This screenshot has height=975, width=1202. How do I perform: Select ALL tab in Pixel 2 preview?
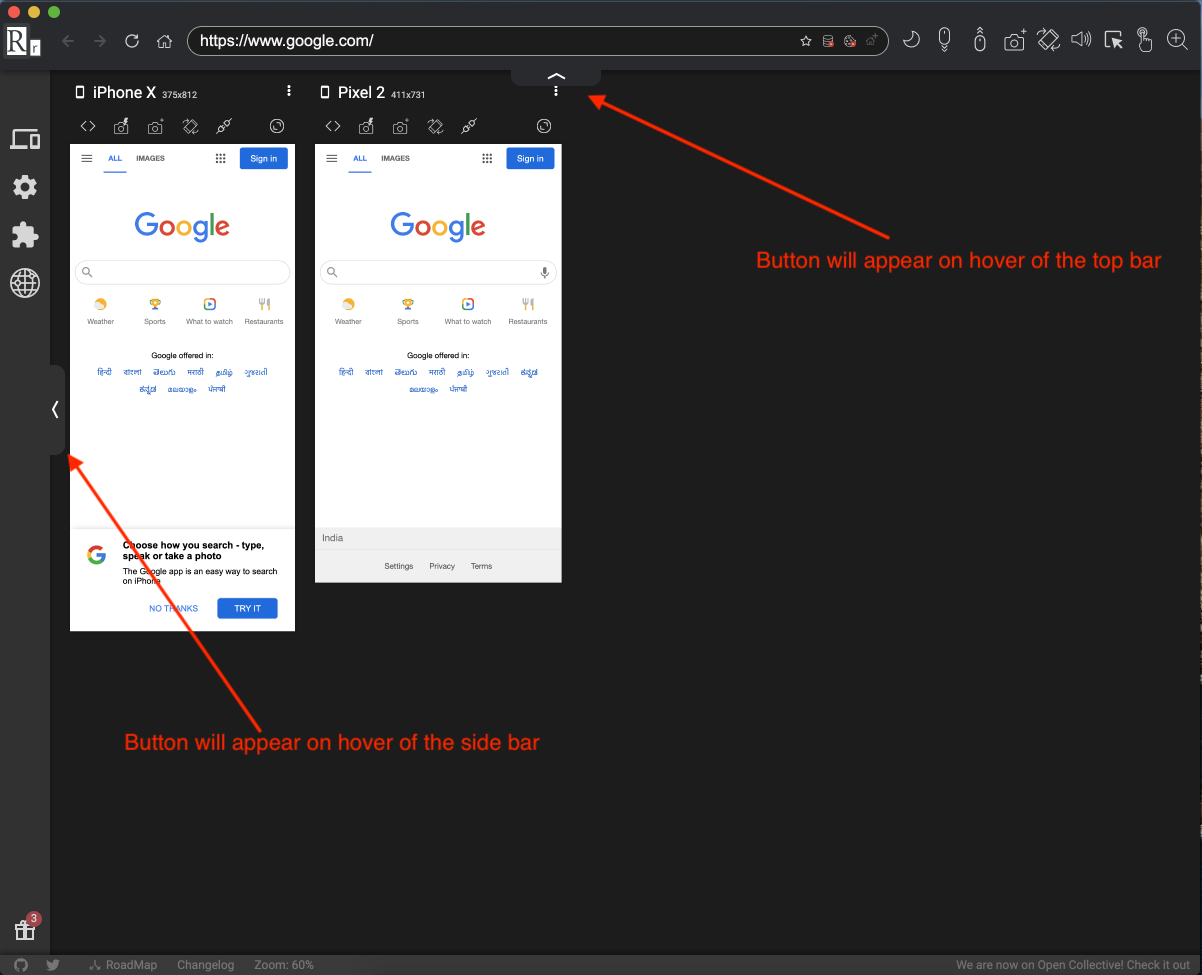(360, 158)
